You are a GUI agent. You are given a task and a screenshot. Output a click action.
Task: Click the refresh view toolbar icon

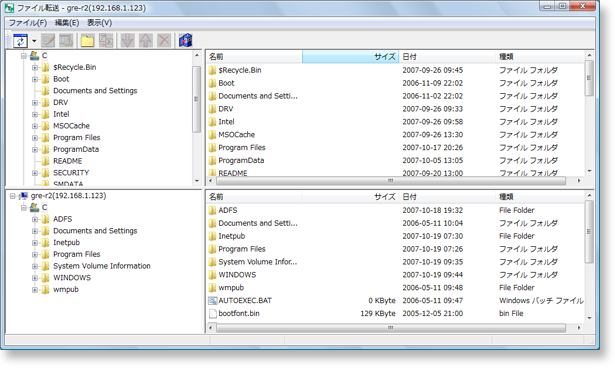tap(20, 40)
